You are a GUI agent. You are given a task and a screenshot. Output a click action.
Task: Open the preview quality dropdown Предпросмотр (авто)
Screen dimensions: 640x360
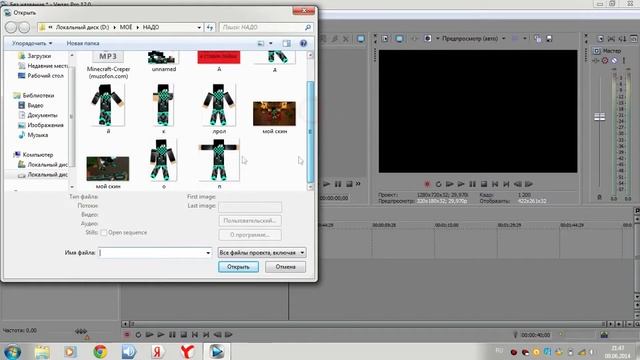click(474, 38)
